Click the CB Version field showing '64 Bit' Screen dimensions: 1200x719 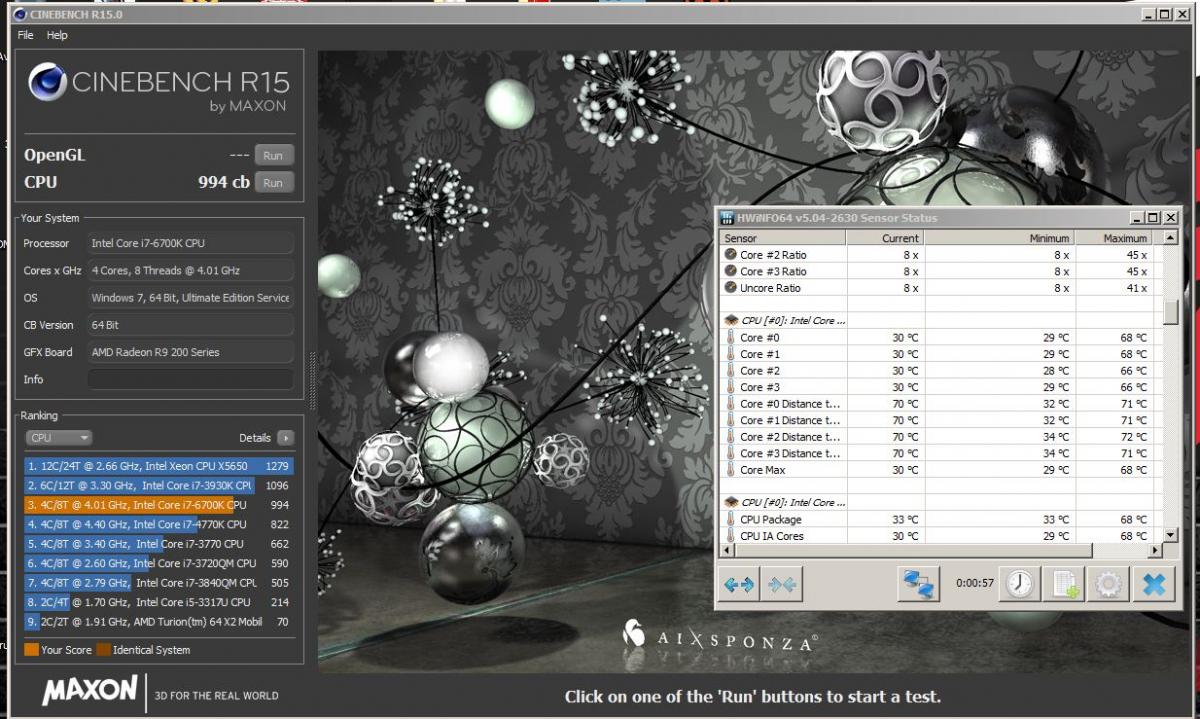pos(191,325)
